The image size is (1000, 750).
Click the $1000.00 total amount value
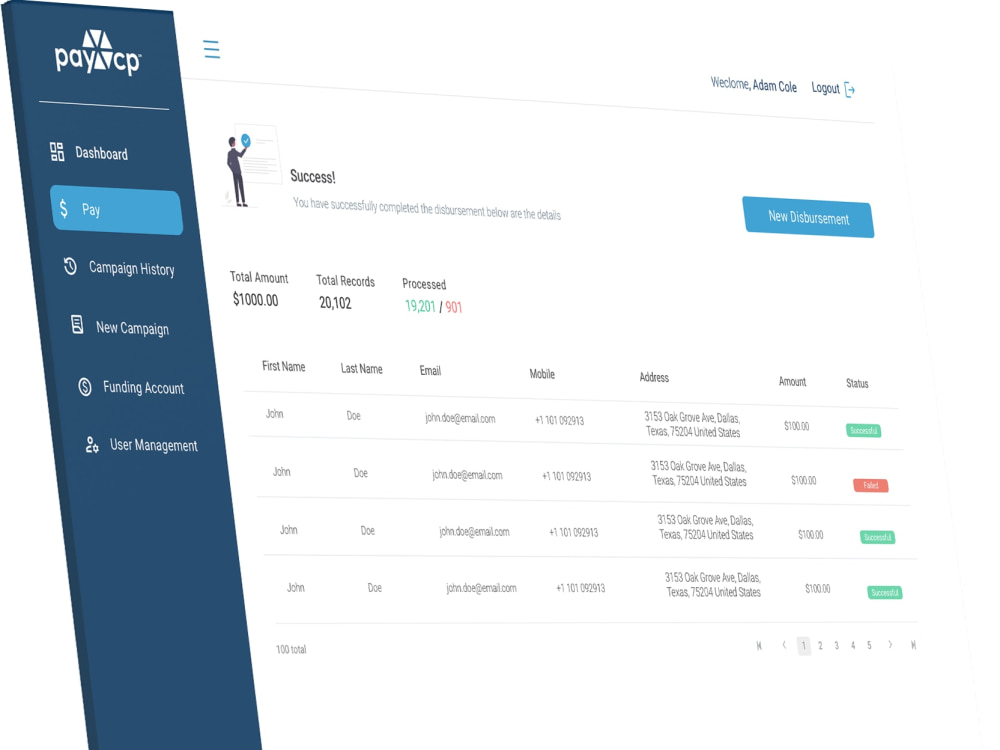coord(255,299)
